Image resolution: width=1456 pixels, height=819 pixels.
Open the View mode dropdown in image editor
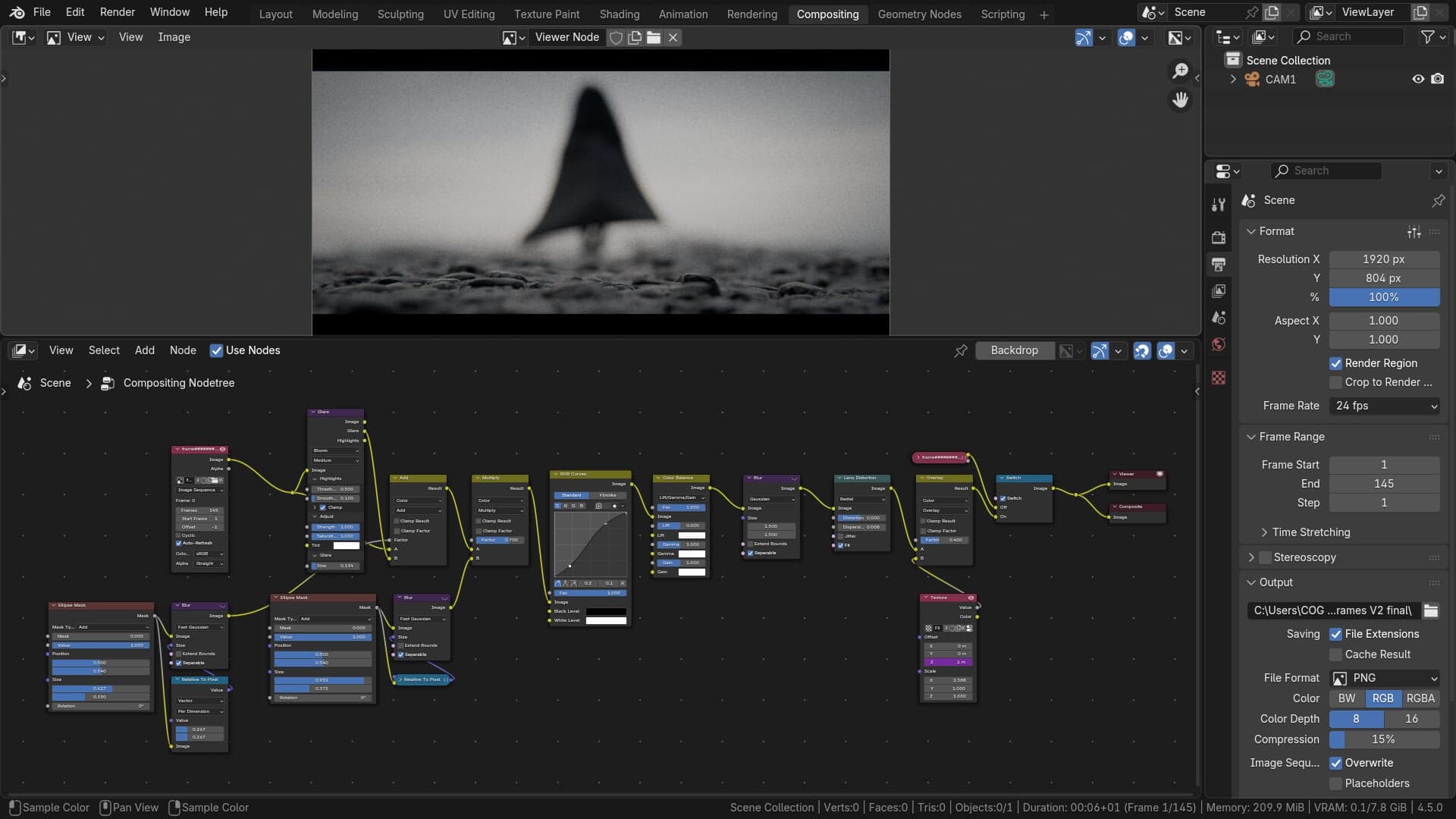pyautogui.click(x=75, y=37)
